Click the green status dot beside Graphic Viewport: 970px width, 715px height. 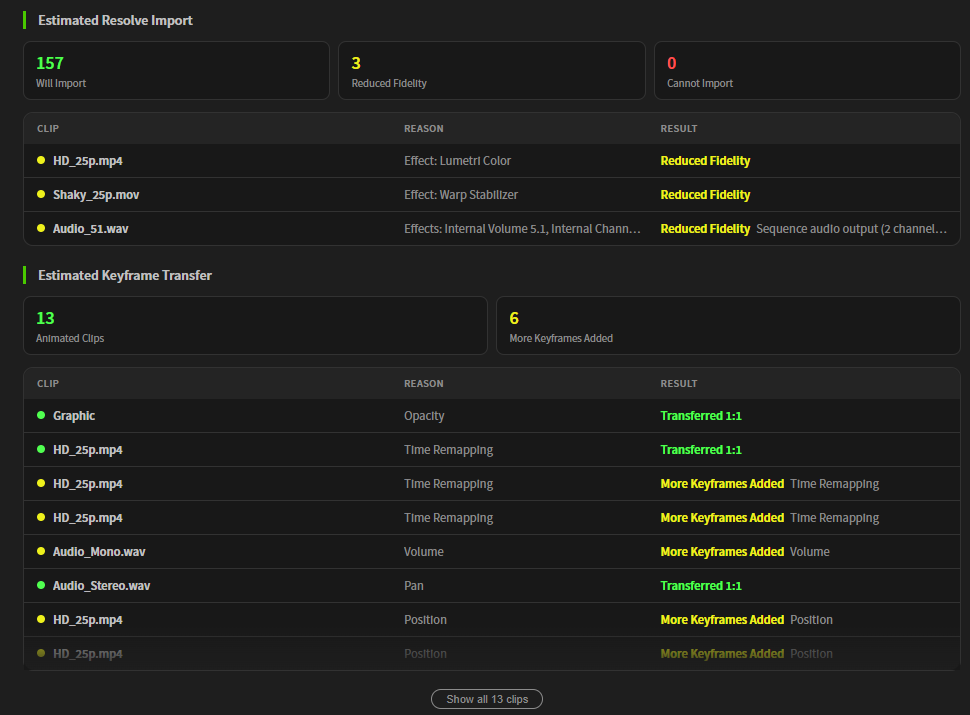(41, 415)
